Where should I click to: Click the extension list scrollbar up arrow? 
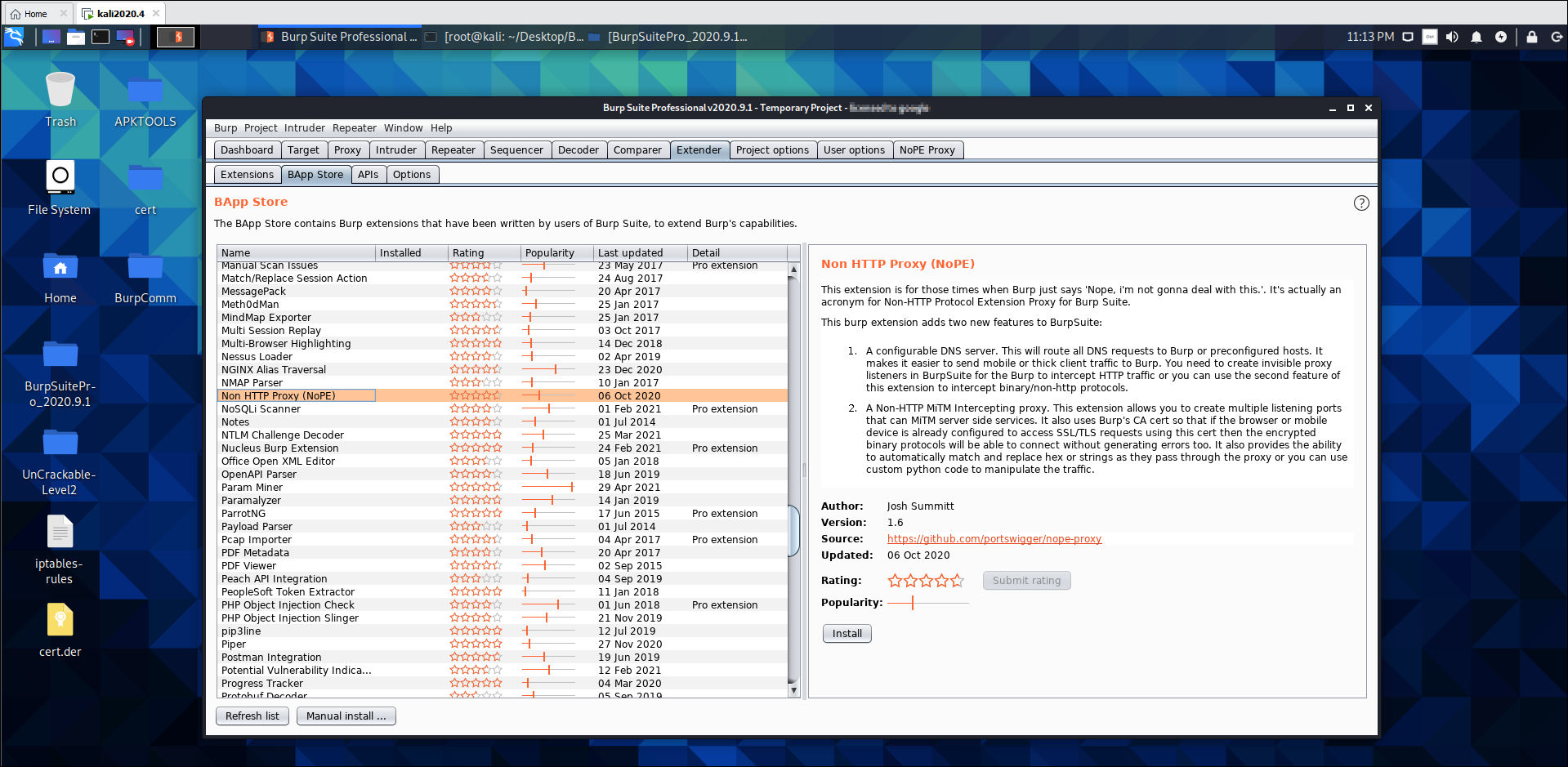pos(793,269)
